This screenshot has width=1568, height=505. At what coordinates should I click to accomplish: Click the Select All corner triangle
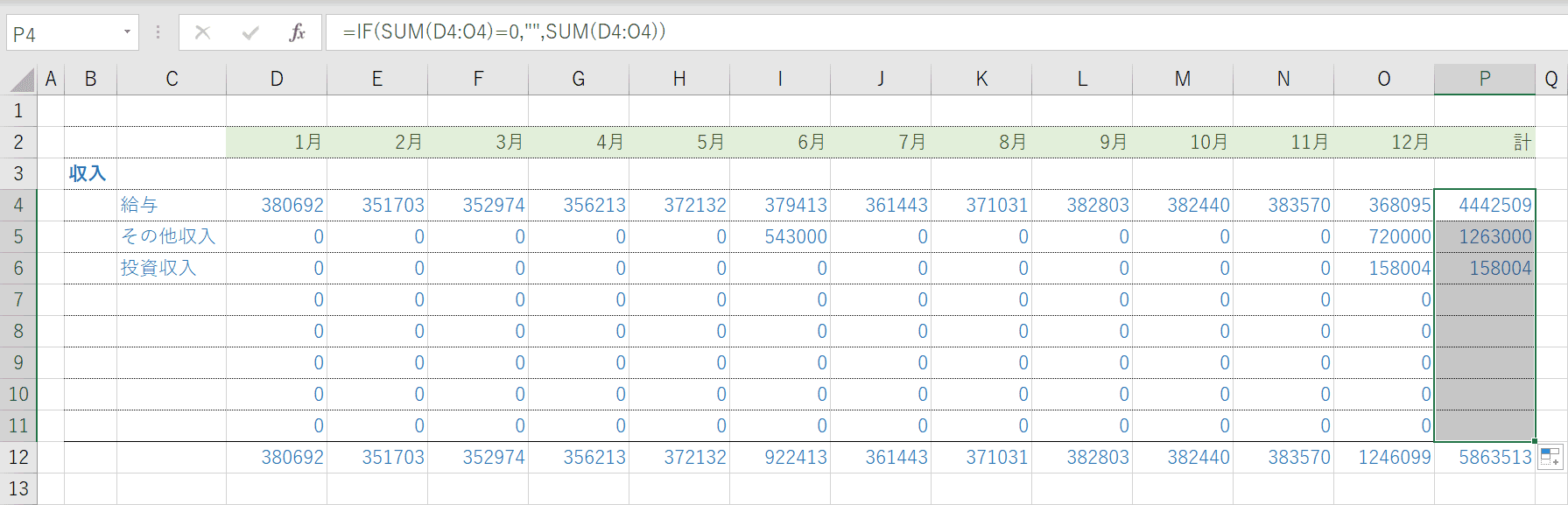point(22,80)
